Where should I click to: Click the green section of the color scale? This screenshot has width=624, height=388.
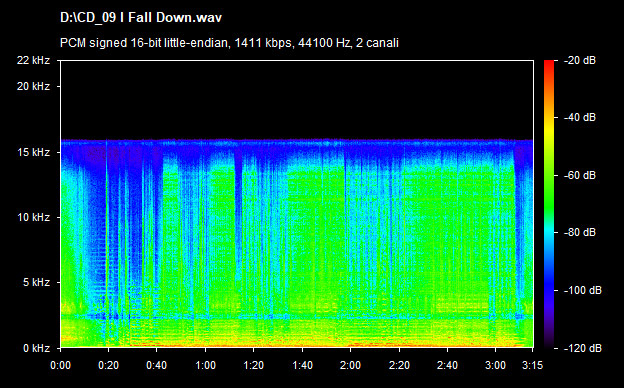(x=549, y=191)
